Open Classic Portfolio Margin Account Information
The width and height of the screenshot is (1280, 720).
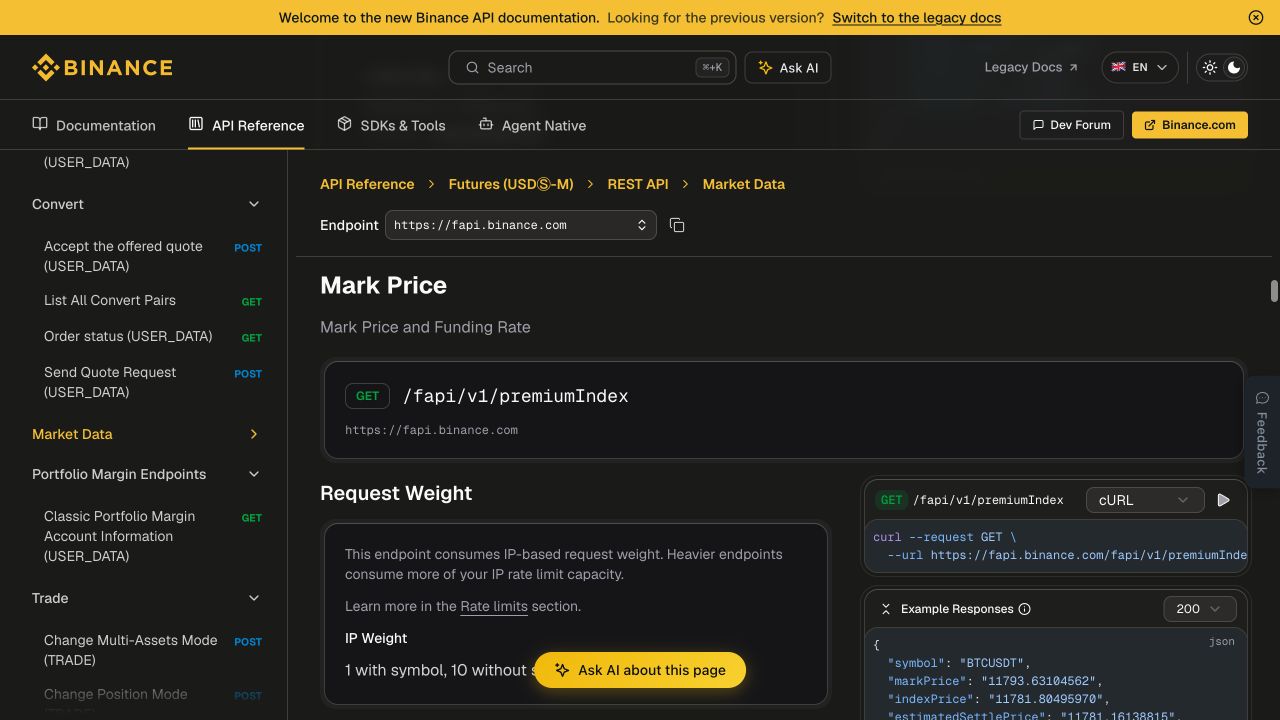coord(153,536)
